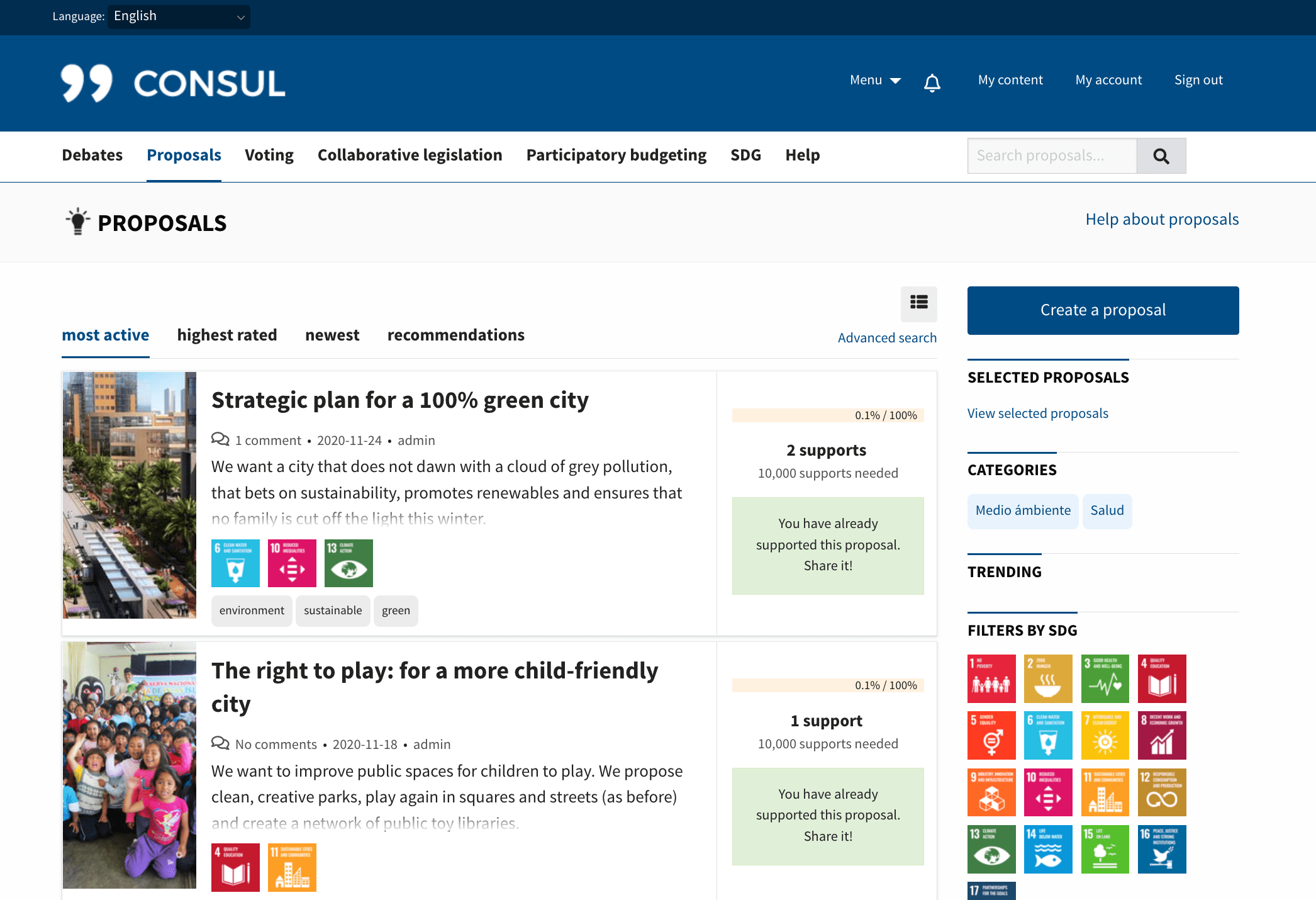Image resolution: width=1316 pixels, height=900 pixels.
Task: Filter by SDG 6 Clean Water in sidebar
Action: 1048,736
